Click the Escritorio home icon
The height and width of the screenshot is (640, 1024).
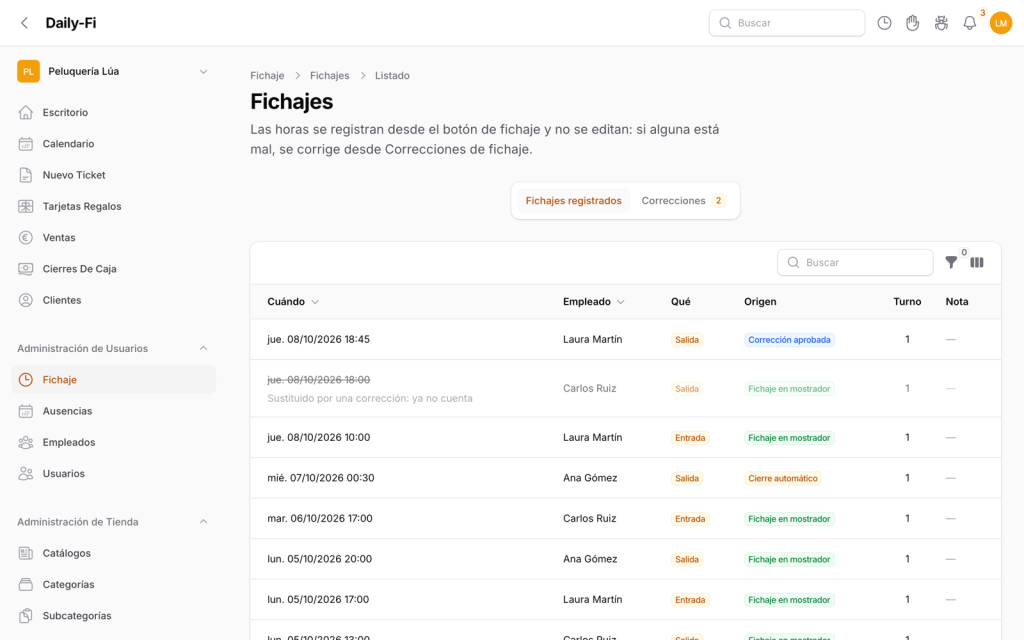tap(25, 112)
